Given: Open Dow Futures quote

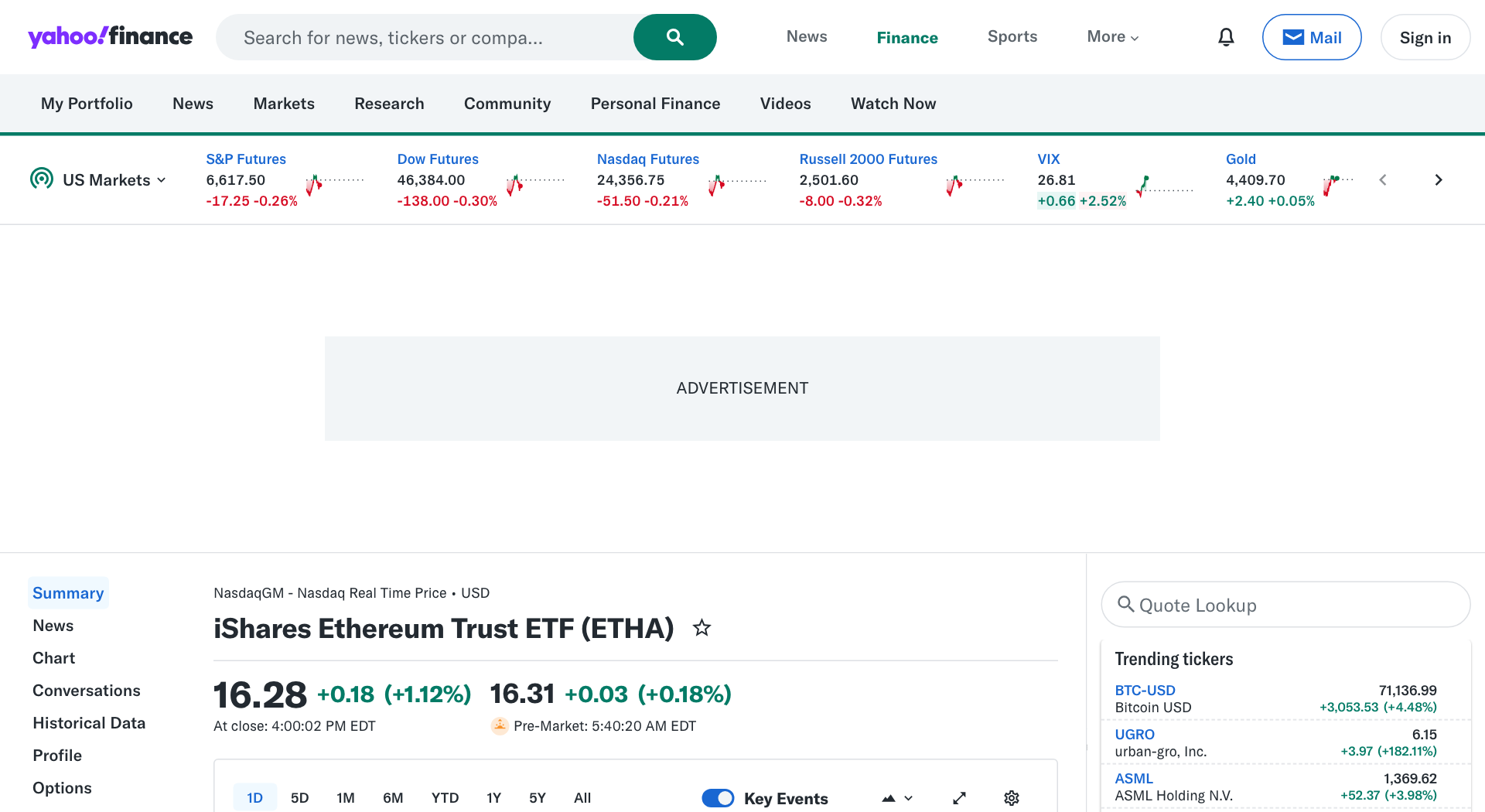Looking at the screenshot, I should tap(438, 159).
